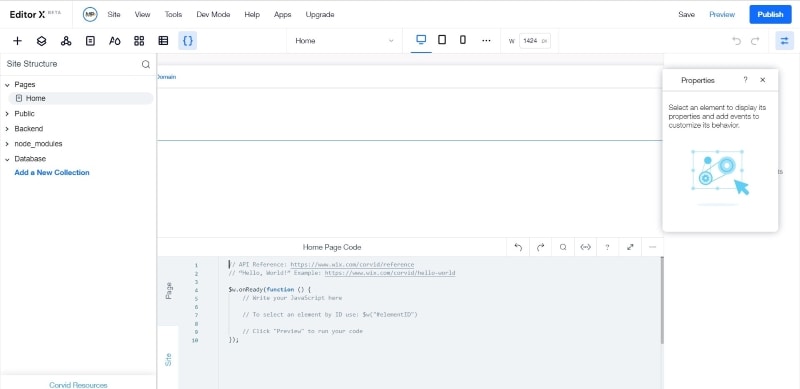
Task: Open the Pages document icon
Action: (90, 41)
